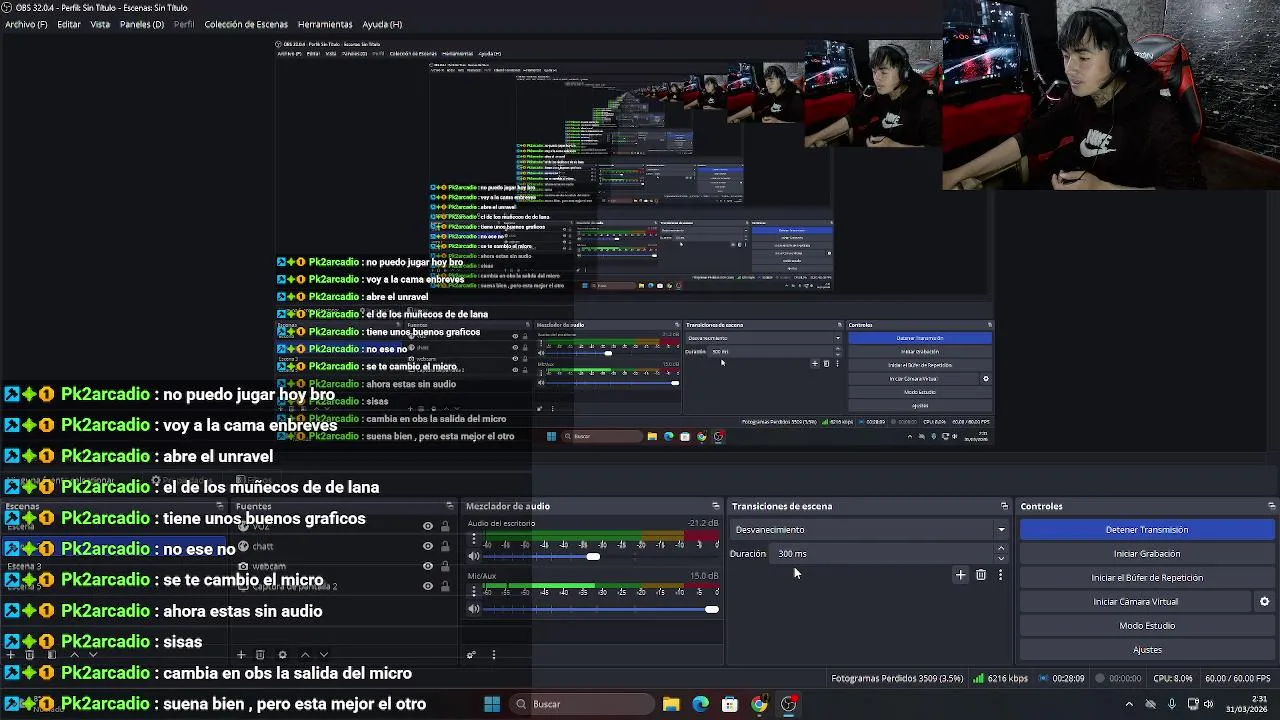Click the taskbar Buscar search box

point(580,704)
